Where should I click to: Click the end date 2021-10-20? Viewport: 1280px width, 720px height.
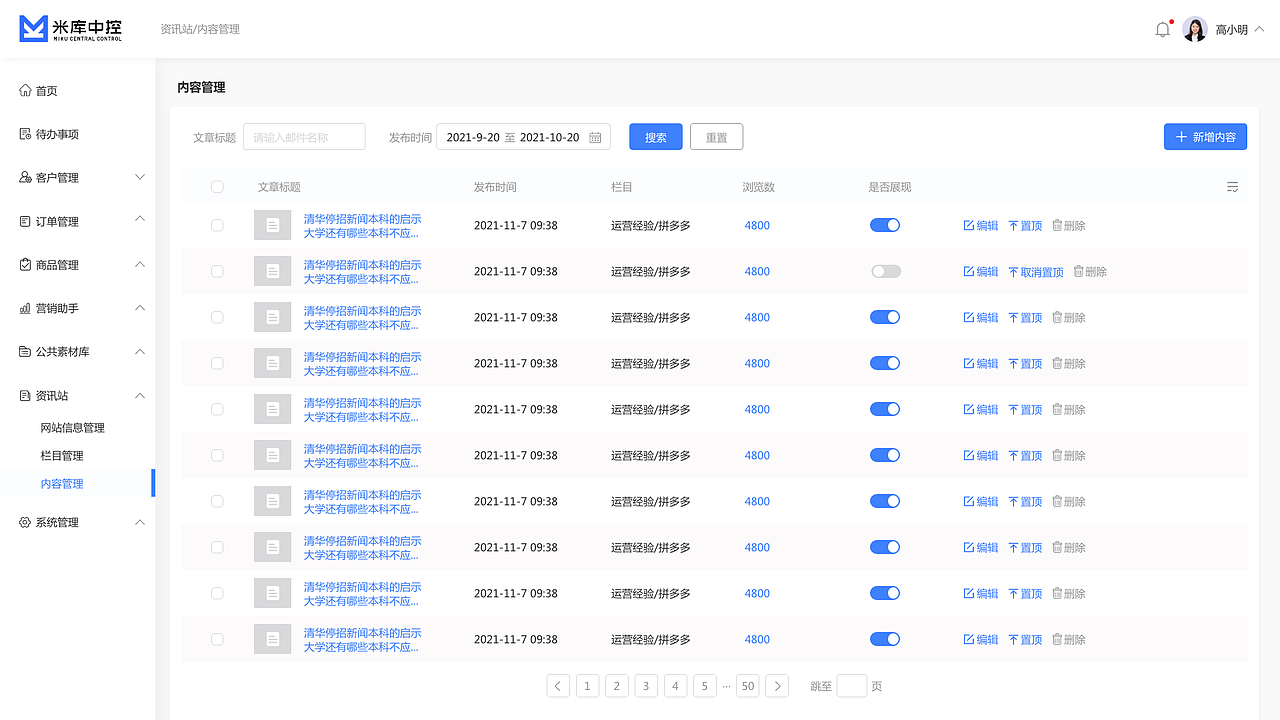(x=550, y=137)
